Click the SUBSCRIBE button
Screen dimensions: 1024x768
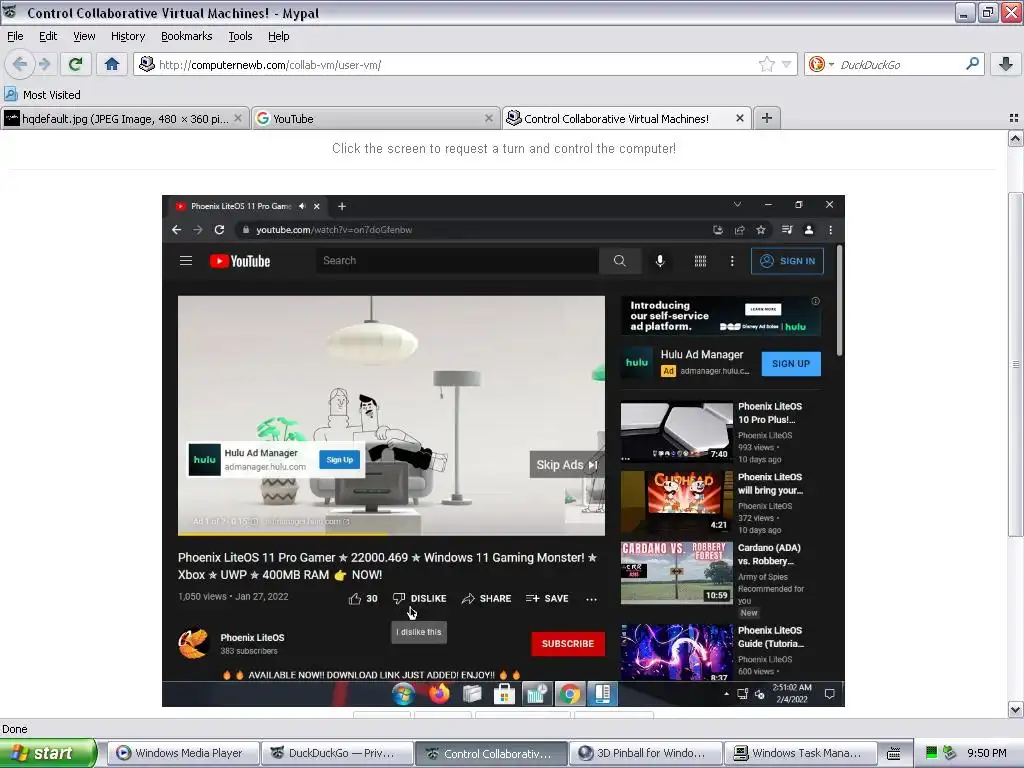[568, 644]
